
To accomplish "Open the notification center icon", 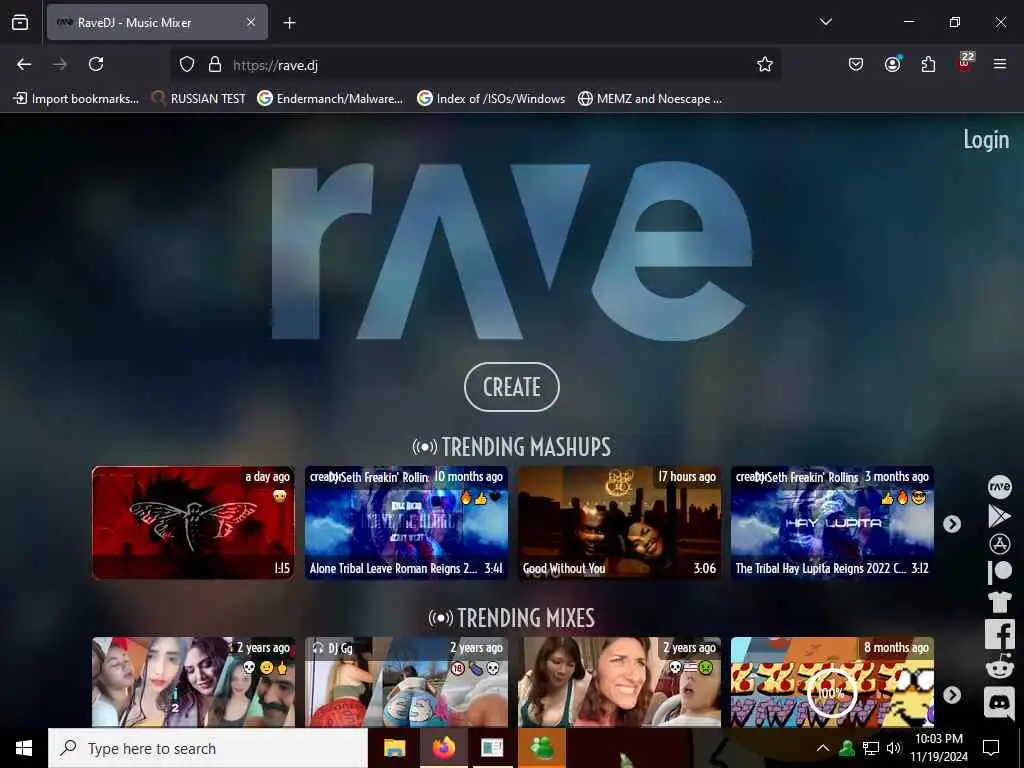I will coord(991,748).
